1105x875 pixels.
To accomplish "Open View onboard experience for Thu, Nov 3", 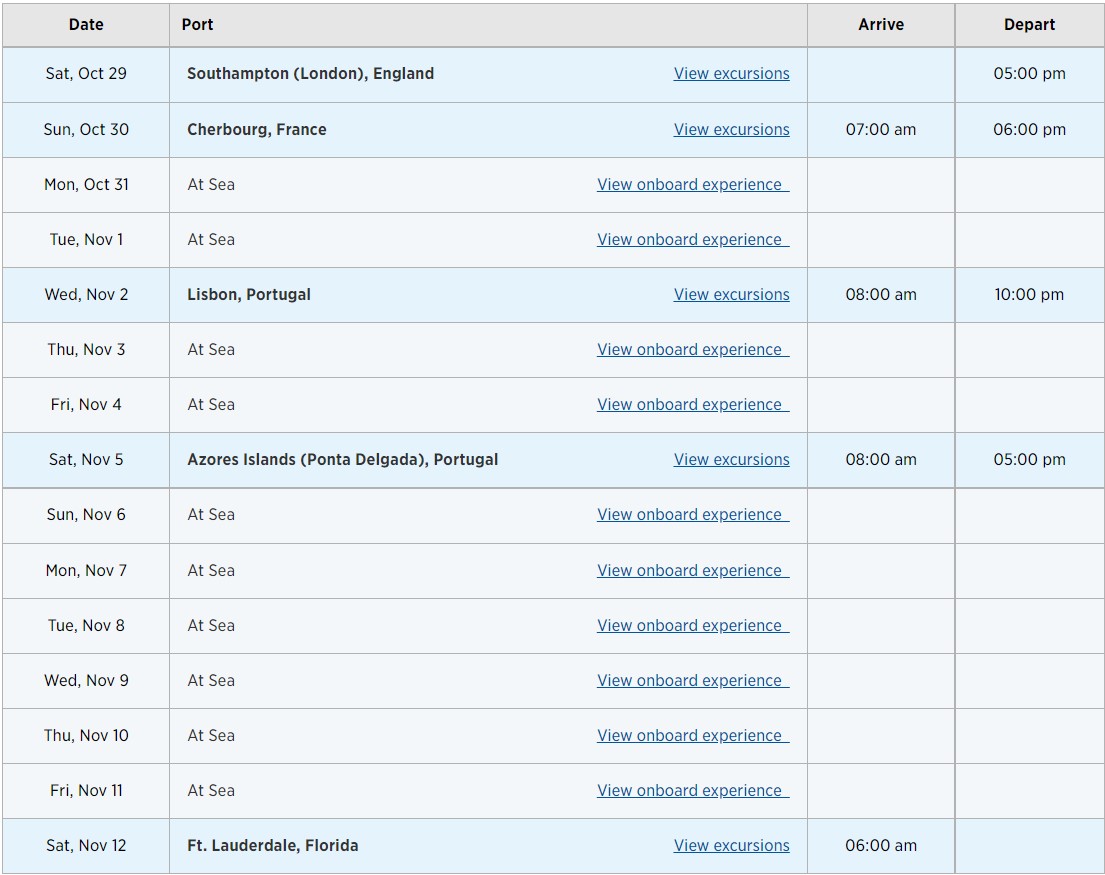I will [x=693, y=349].
